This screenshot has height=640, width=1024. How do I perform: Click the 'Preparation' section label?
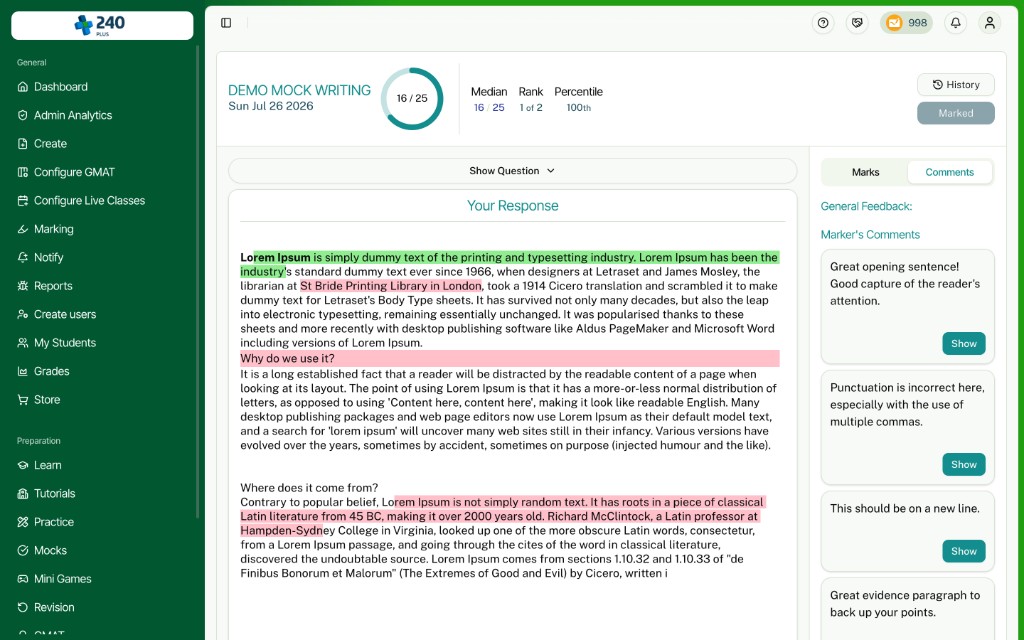point(39,441)
